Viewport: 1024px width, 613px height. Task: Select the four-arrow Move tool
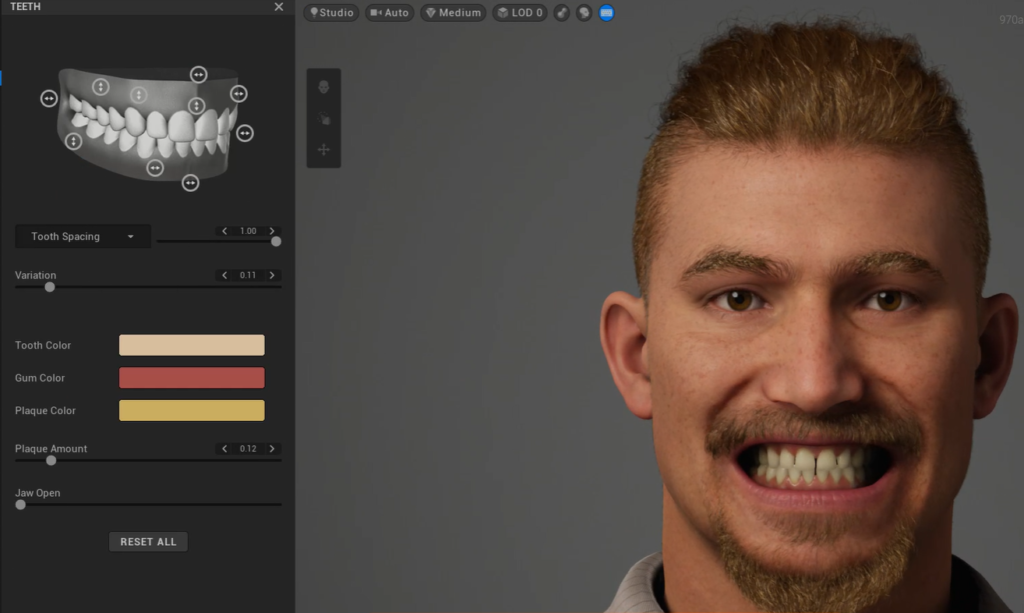[323, 150]
